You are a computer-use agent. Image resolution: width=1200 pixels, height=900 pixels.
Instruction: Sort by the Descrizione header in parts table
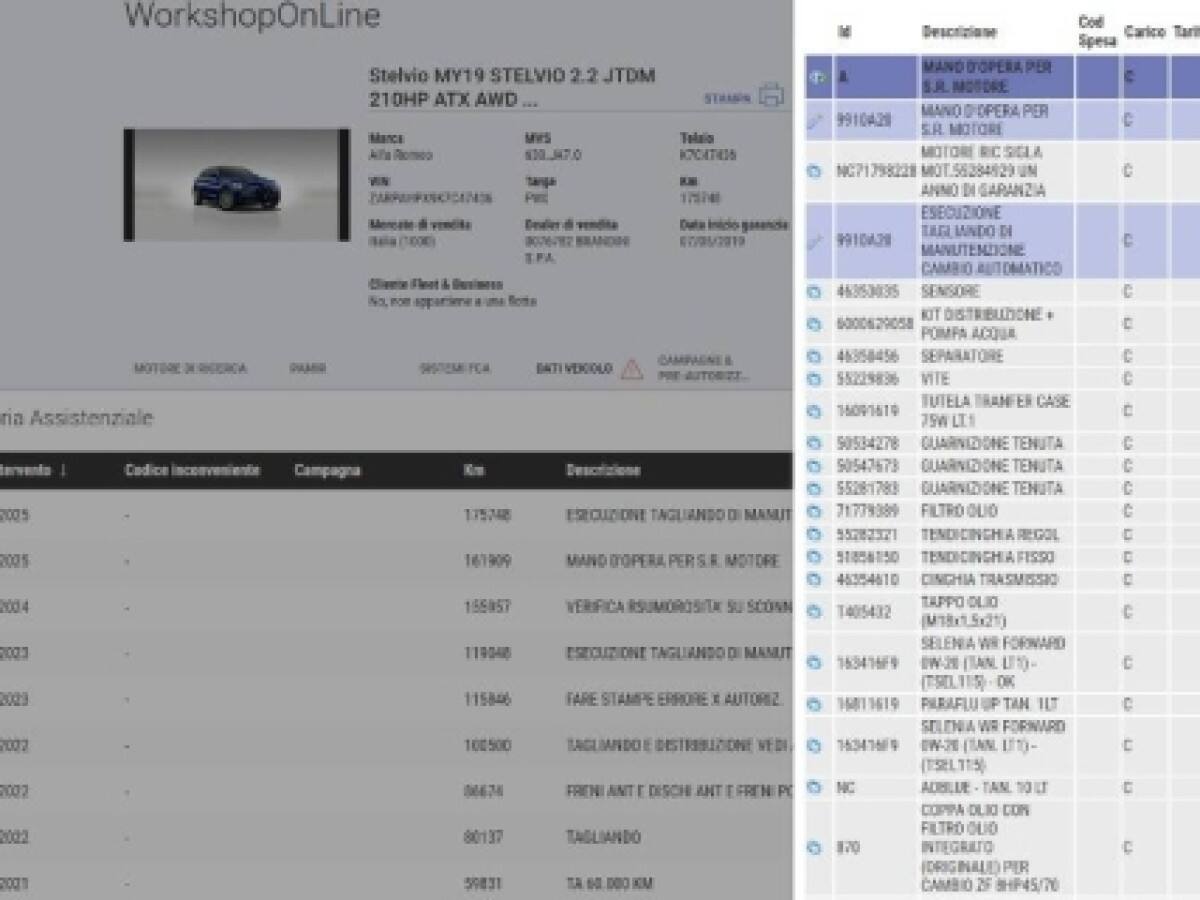pyautogui.click(x=958, y=32)
